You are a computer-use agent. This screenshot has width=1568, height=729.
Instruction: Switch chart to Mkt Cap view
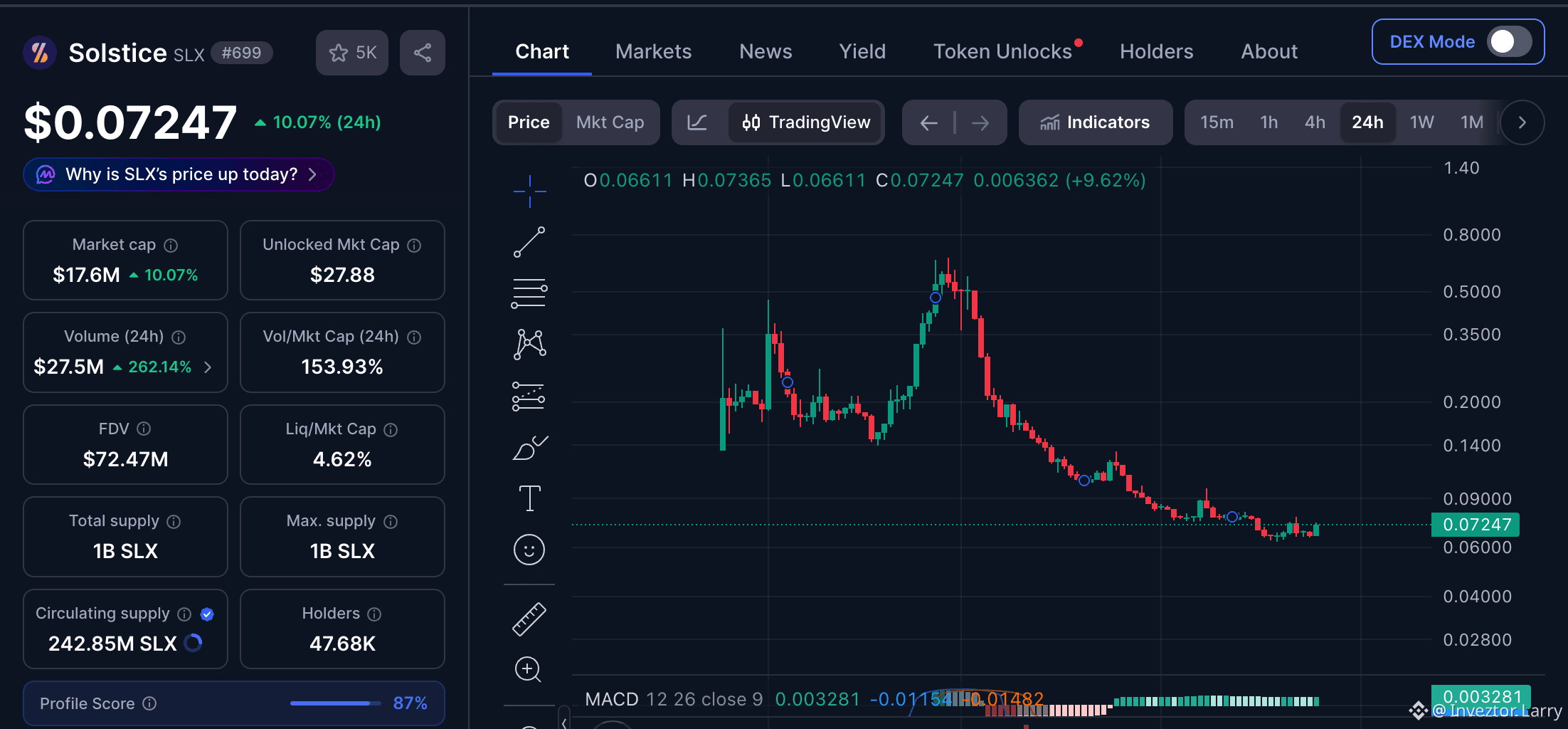point(610,122)
